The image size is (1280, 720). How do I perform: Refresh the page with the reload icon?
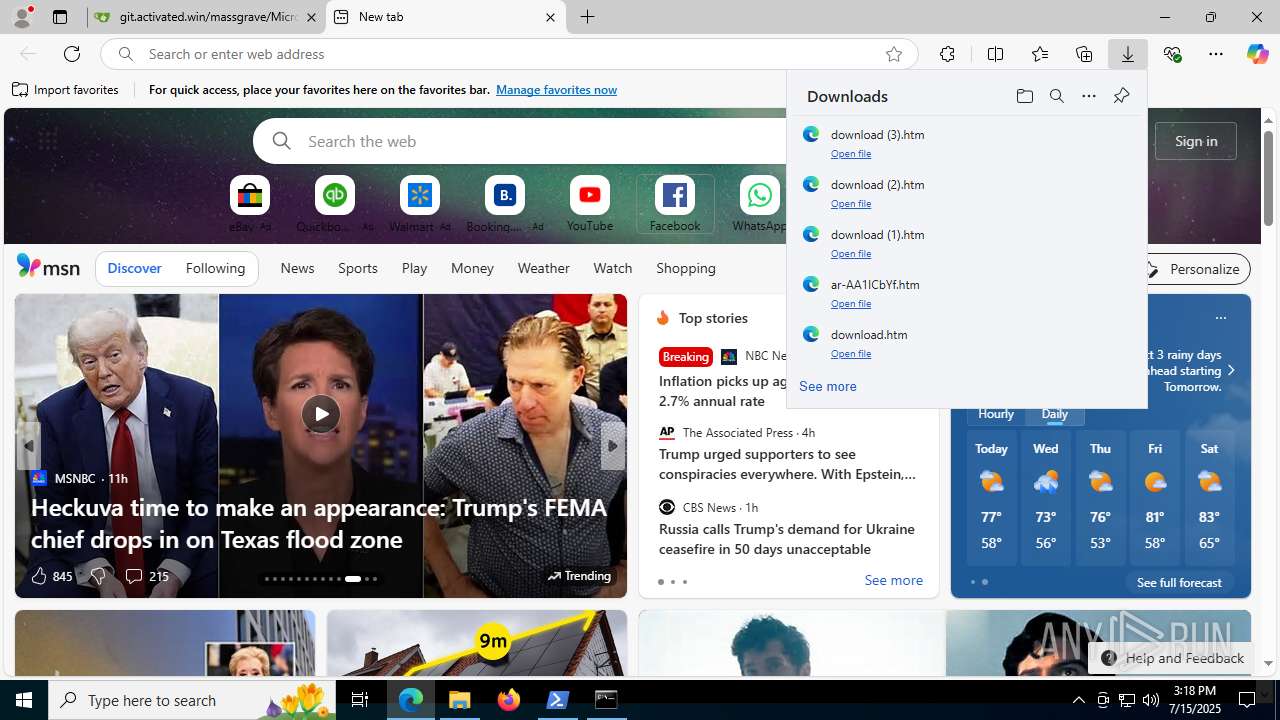[72, 54]
